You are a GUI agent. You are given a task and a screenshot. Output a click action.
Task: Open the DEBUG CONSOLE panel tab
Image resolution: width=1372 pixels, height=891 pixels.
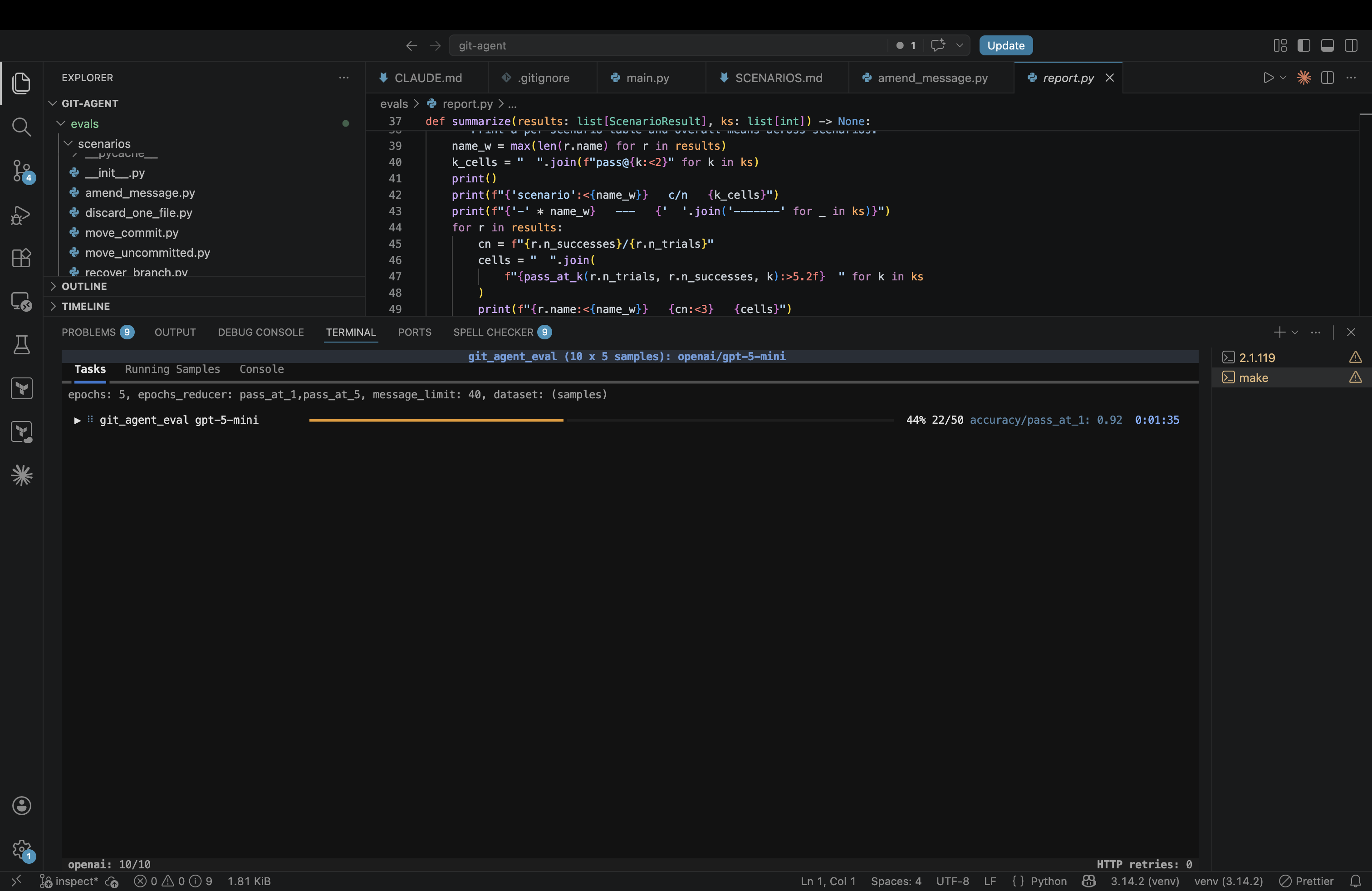[x=260, y=333]
